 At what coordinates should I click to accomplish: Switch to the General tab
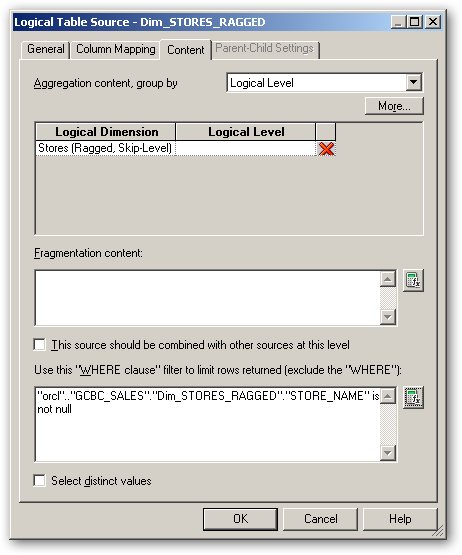46,49
